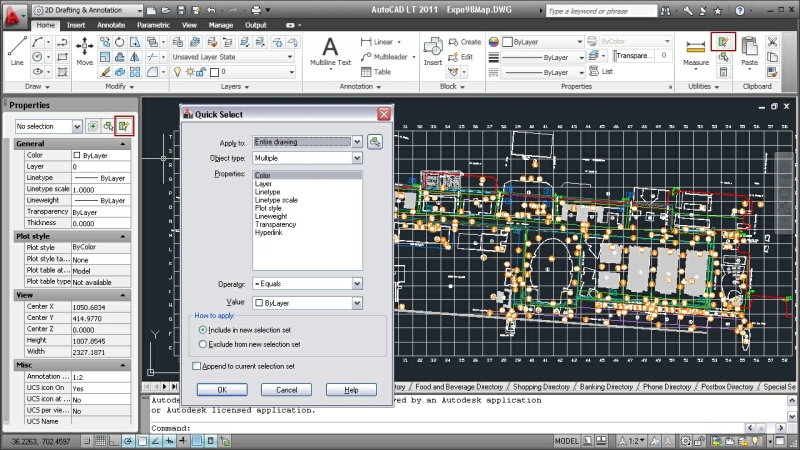Click the Table annotation tool
The width and height of the screenshot is (800, 450).
tap(376, 72)
